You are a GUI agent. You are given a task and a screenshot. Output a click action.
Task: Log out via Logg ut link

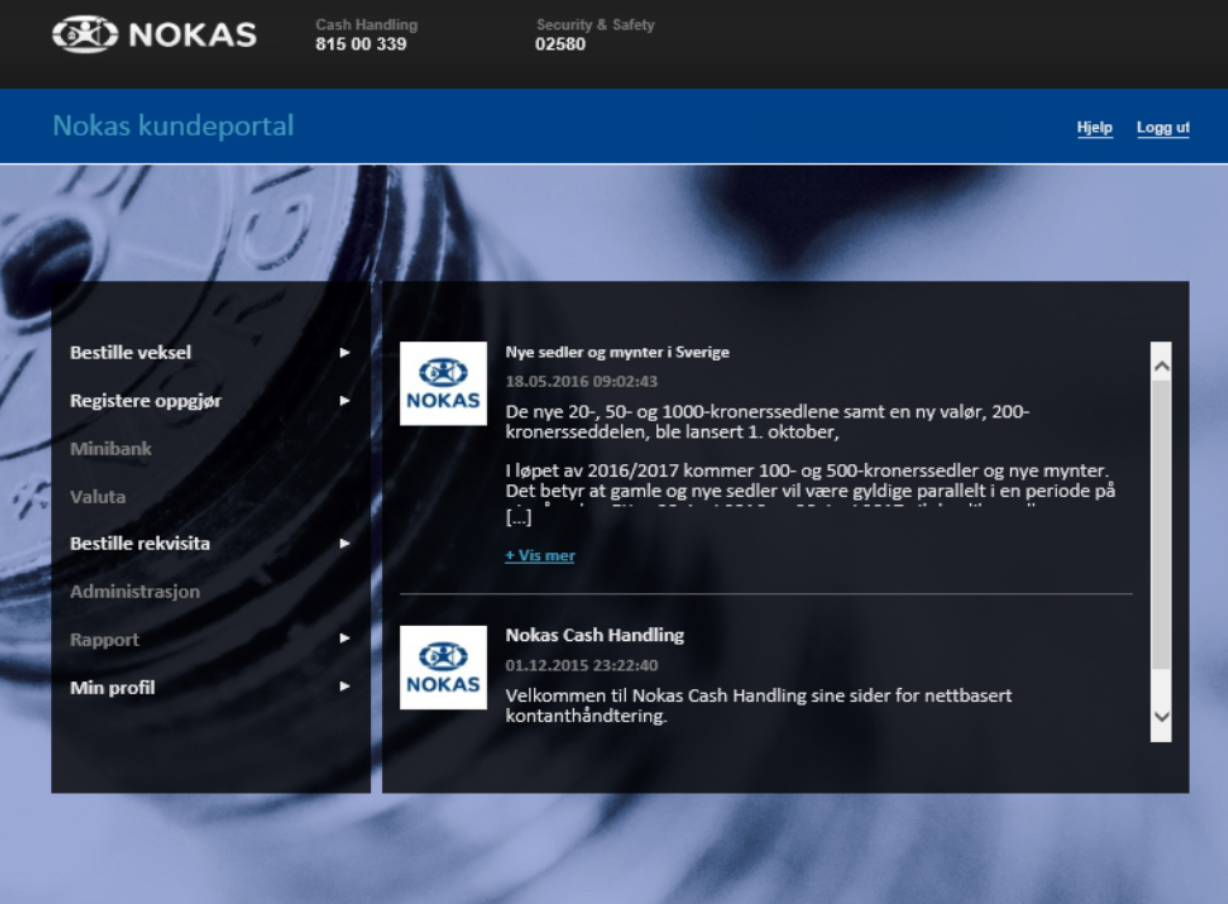point(1163,128)
